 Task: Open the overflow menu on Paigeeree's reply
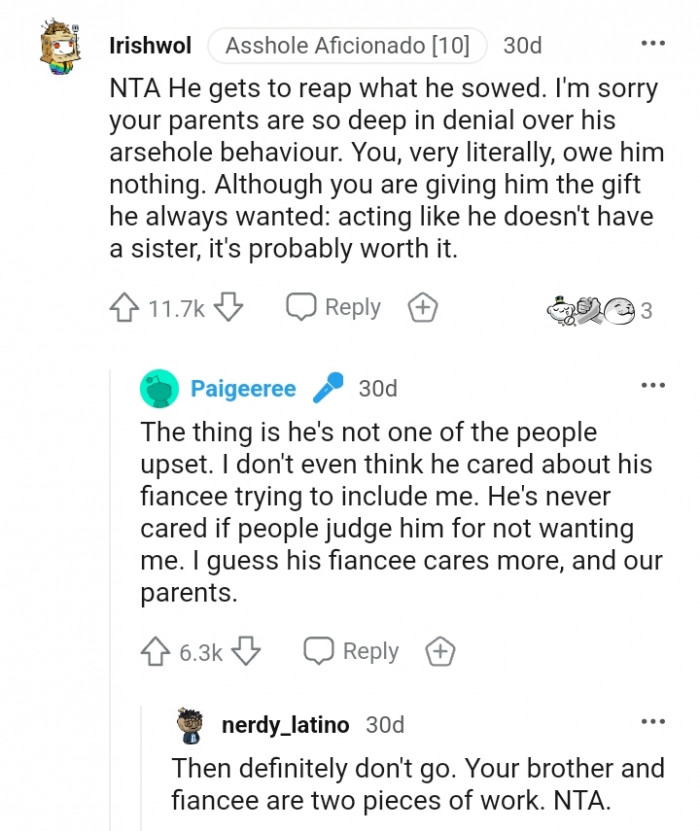tap(653, 384)
